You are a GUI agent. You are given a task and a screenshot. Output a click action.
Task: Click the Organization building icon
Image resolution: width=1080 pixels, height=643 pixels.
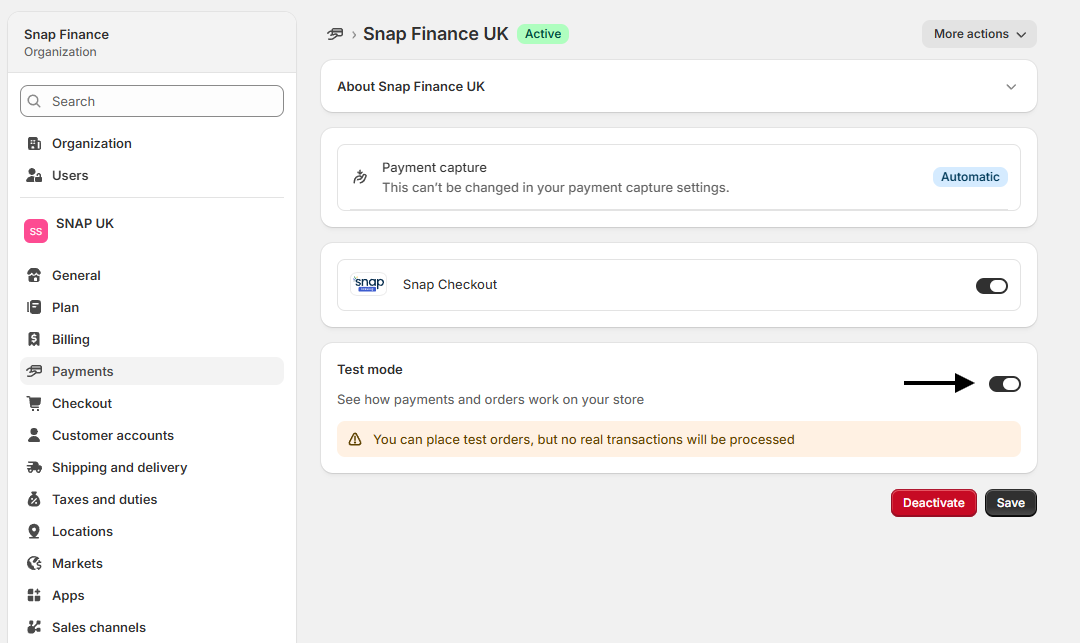[34, 143]
